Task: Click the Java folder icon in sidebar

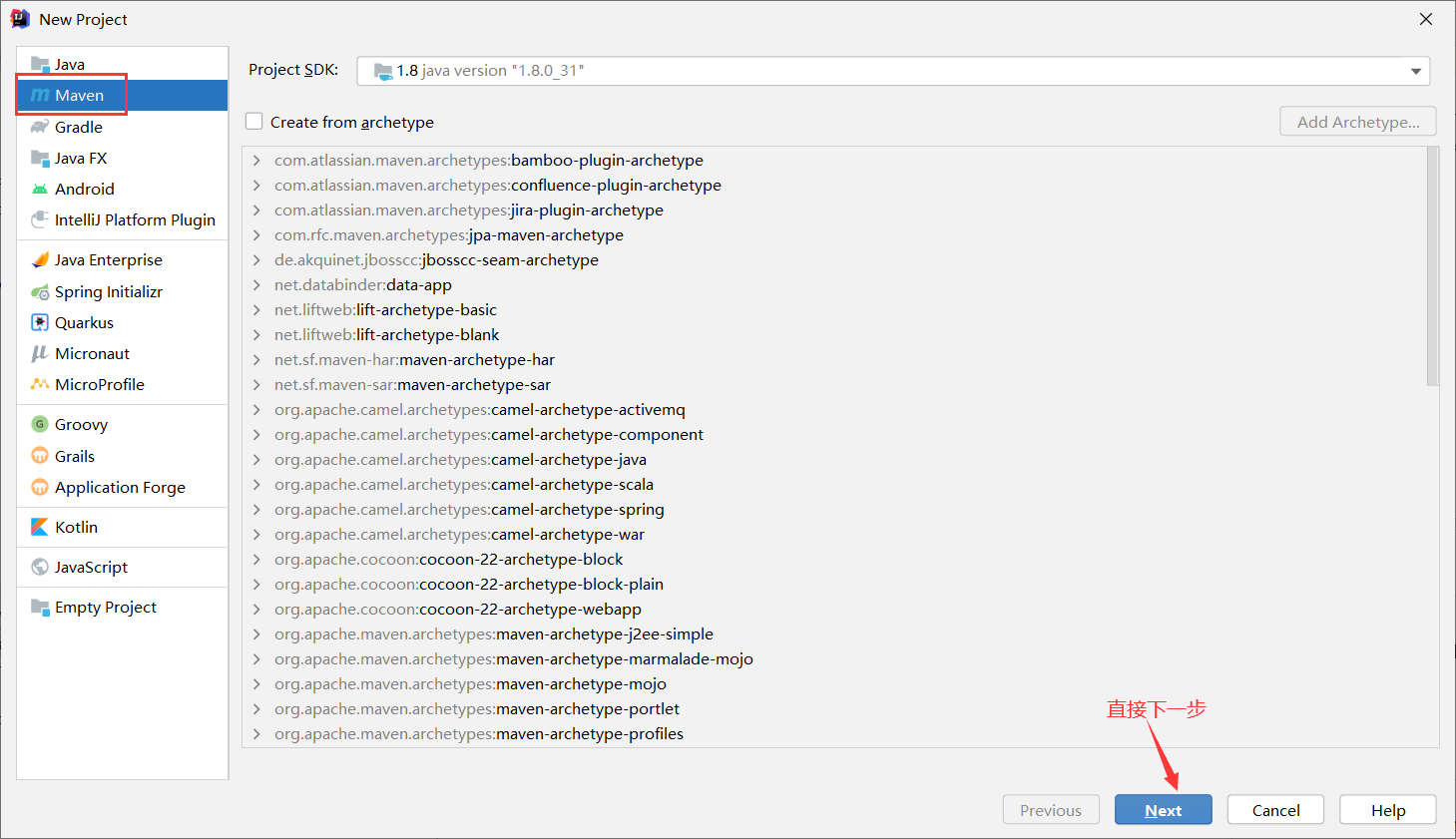Action: click(x=40, y=65)
